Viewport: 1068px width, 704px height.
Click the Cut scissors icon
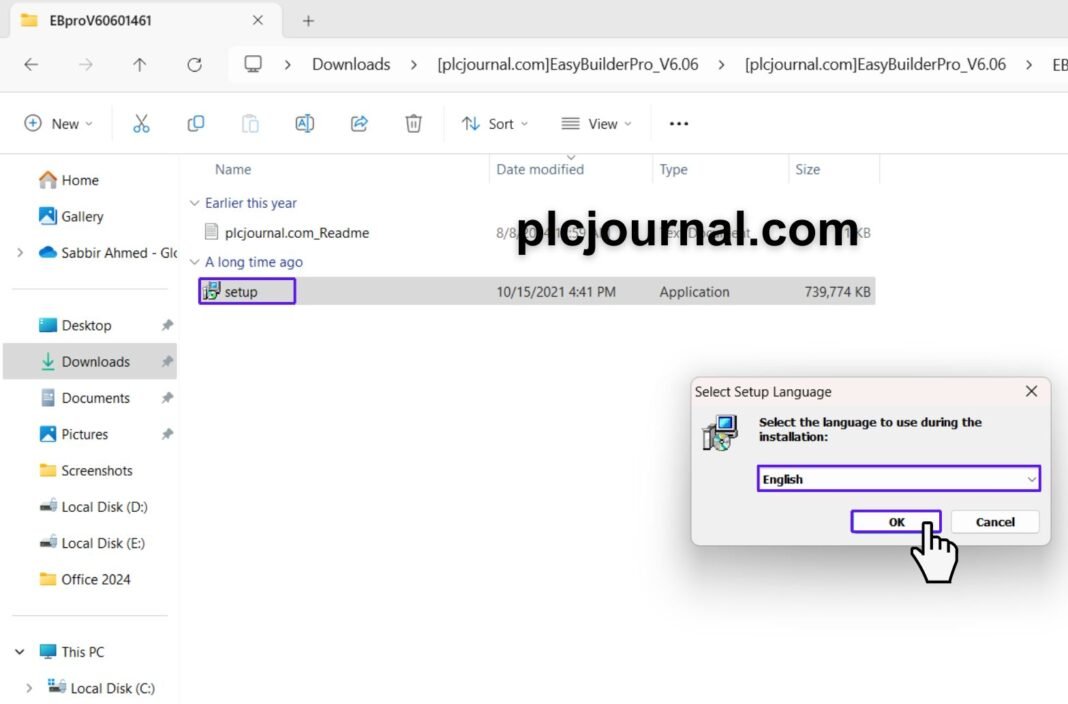tap(141, 123)
